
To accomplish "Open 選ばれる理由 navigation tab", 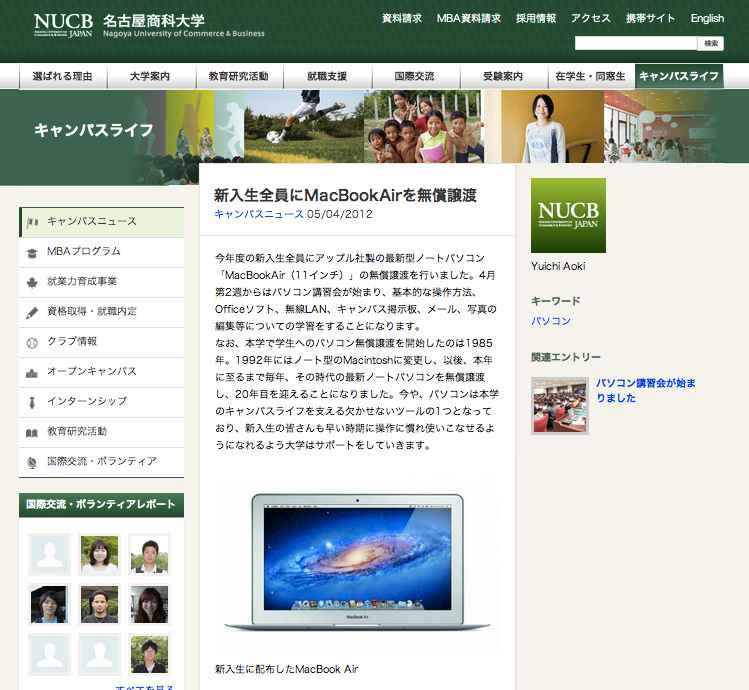I will [x=63, y=76].
